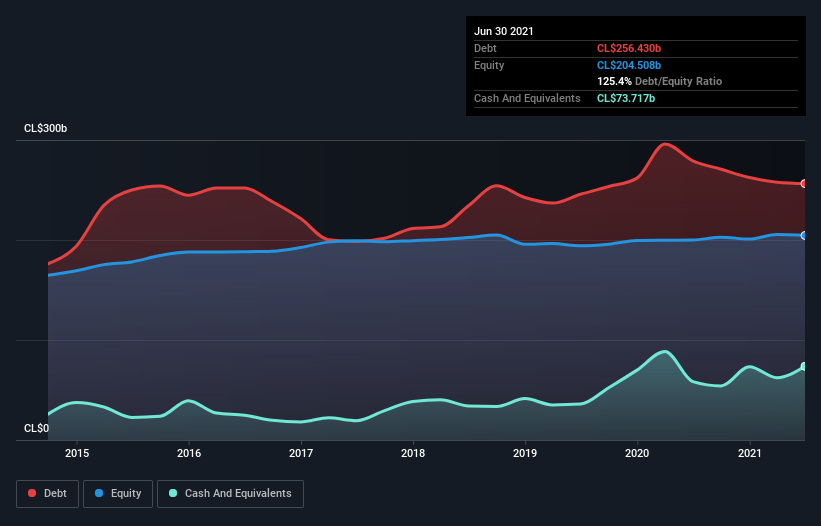This screenshot has height=526, width=821.
Task: Select the red Debt endpoint marker on the chart
Action: tap(804, 184)
